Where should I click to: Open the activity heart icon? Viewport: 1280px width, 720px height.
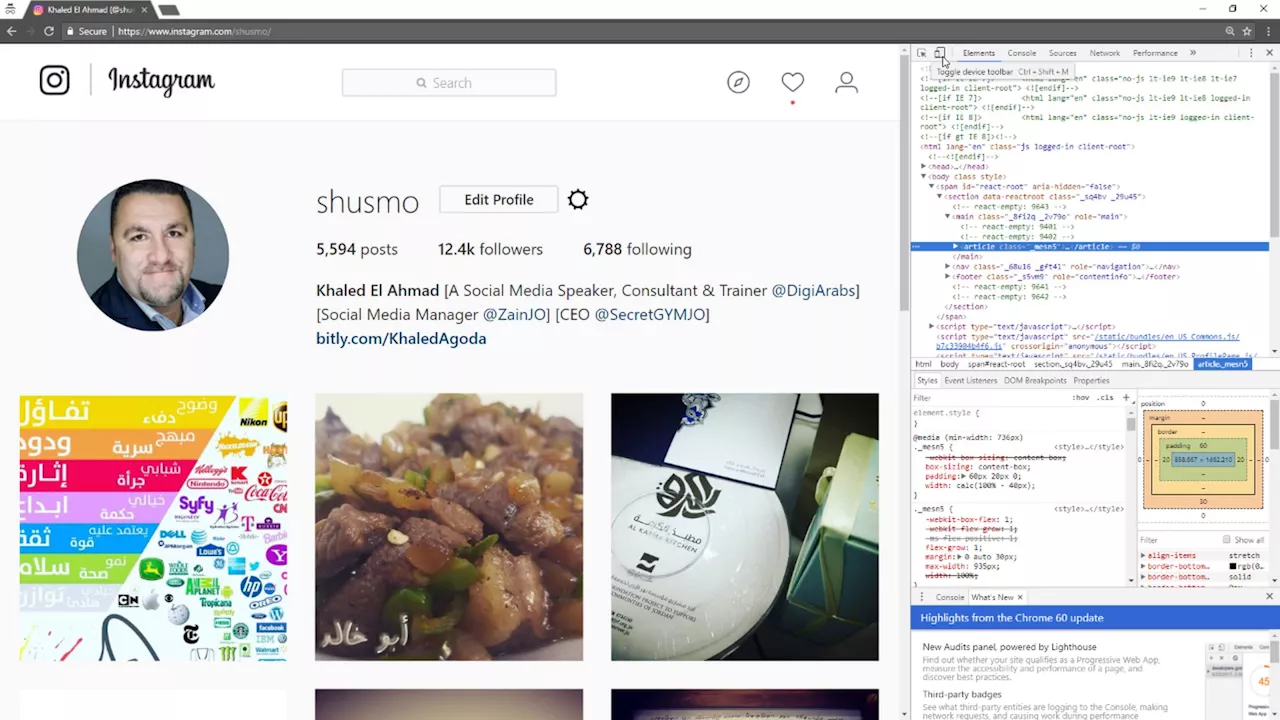tap(792, 82)
